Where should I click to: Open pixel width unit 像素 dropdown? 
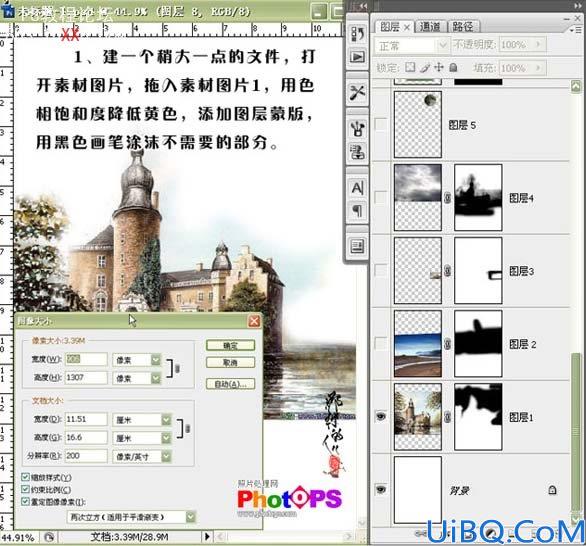click(137, 360)
